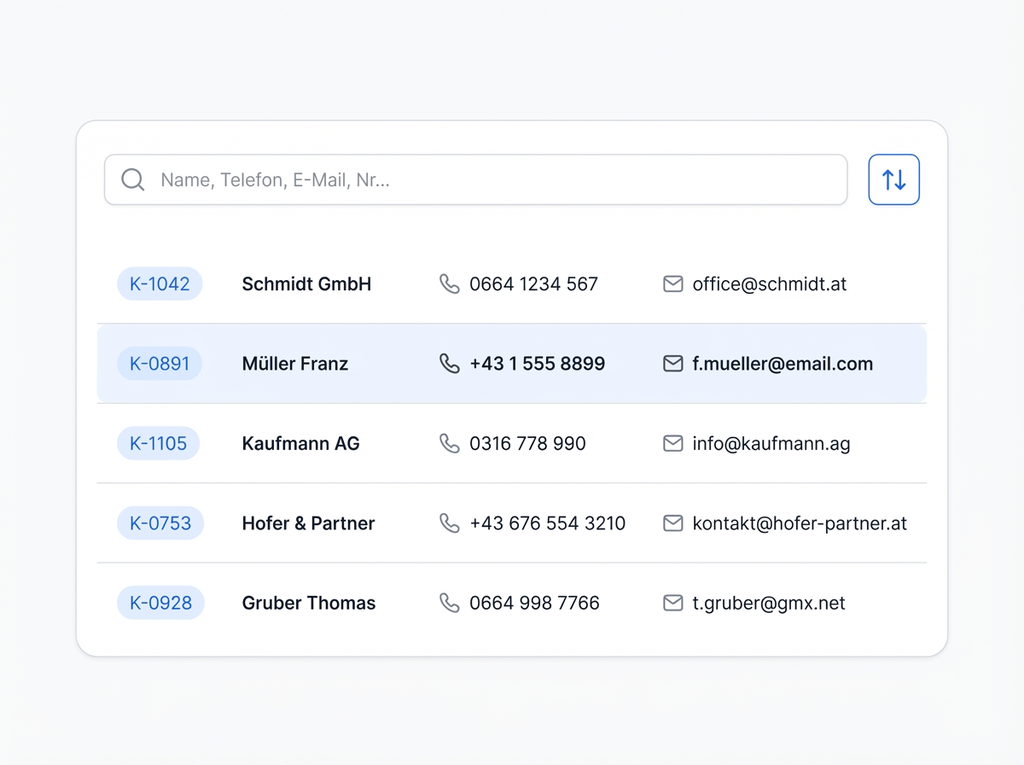The height and width of the screenshot is (765, 1024).
Task: Click the sort arrows button
Action: point(893,180)
